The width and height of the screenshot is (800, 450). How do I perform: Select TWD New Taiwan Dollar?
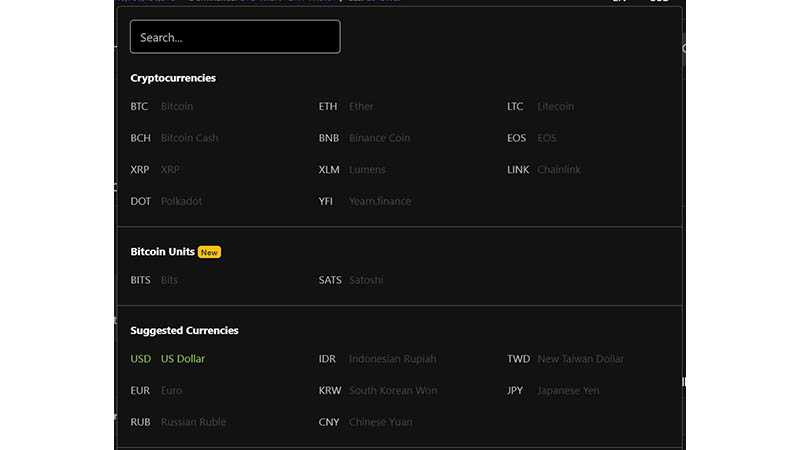[565, 359]
